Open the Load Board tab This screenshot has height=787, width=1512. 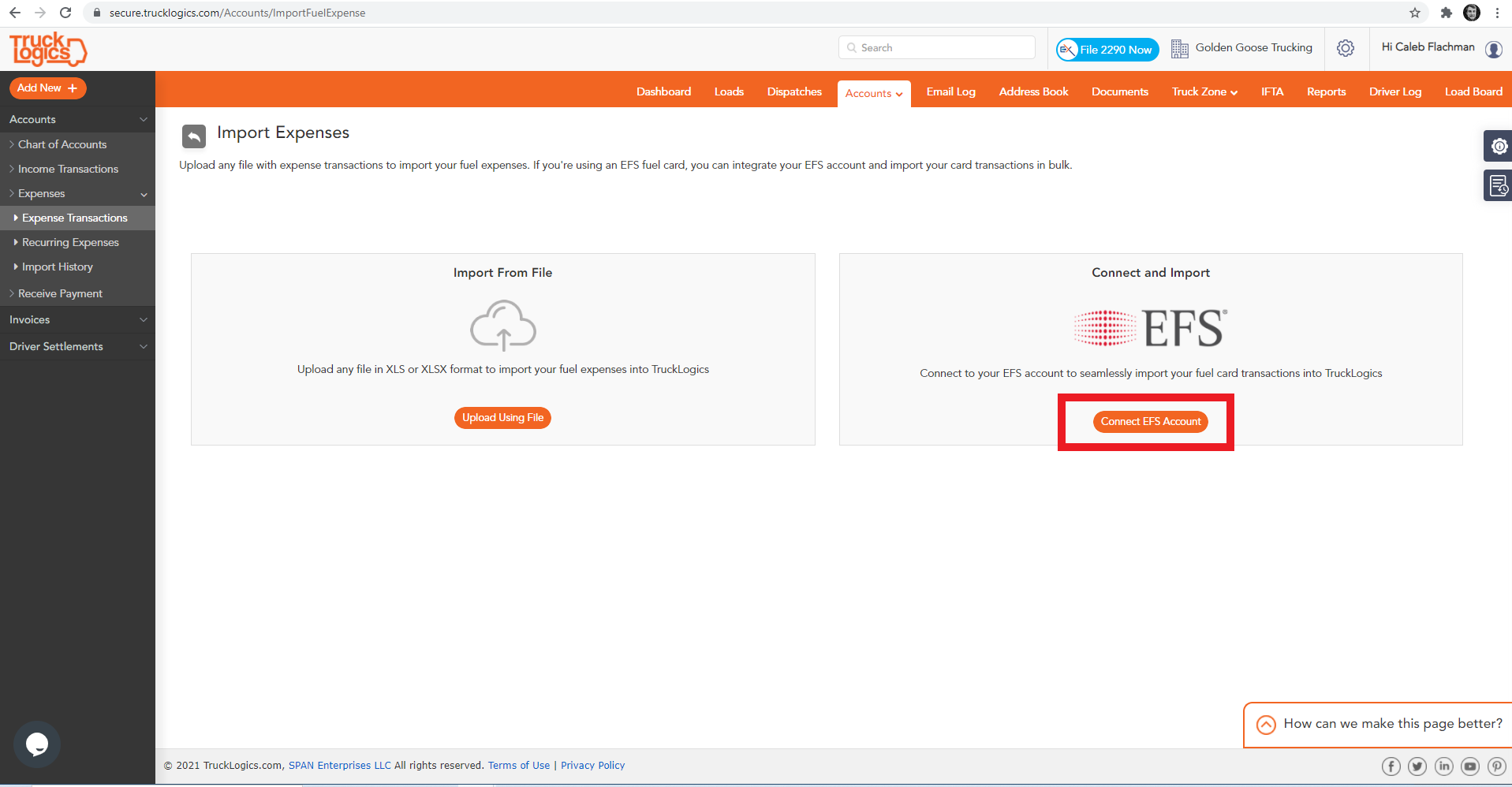1473,92
